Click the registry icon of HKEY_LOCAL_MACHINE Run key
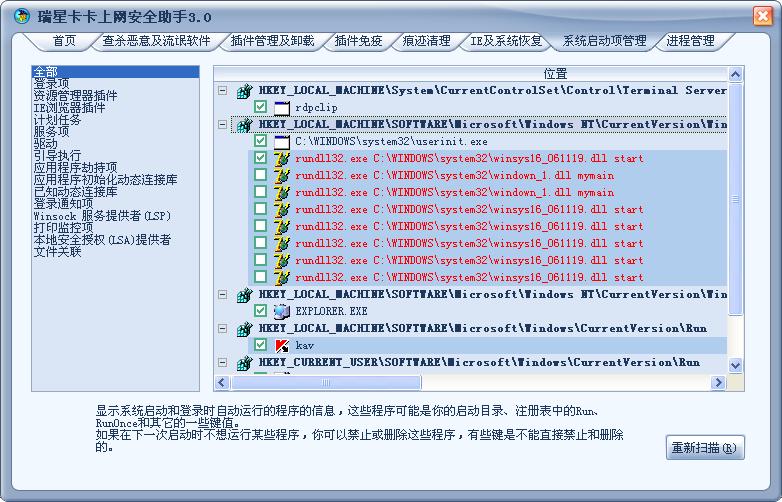The height and width of the screenshot is (502, 782). click(x=244, y=329)
